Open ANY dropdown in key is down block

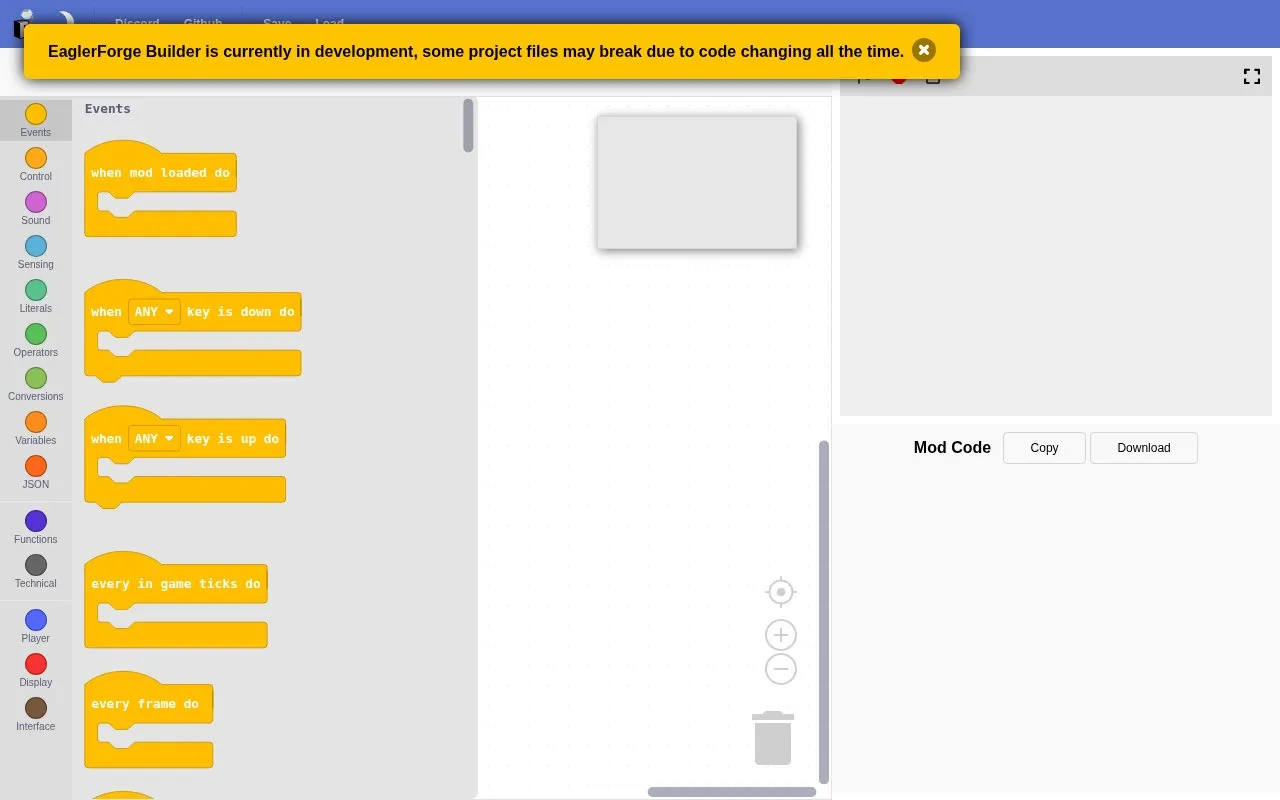(x=154, y=312)
